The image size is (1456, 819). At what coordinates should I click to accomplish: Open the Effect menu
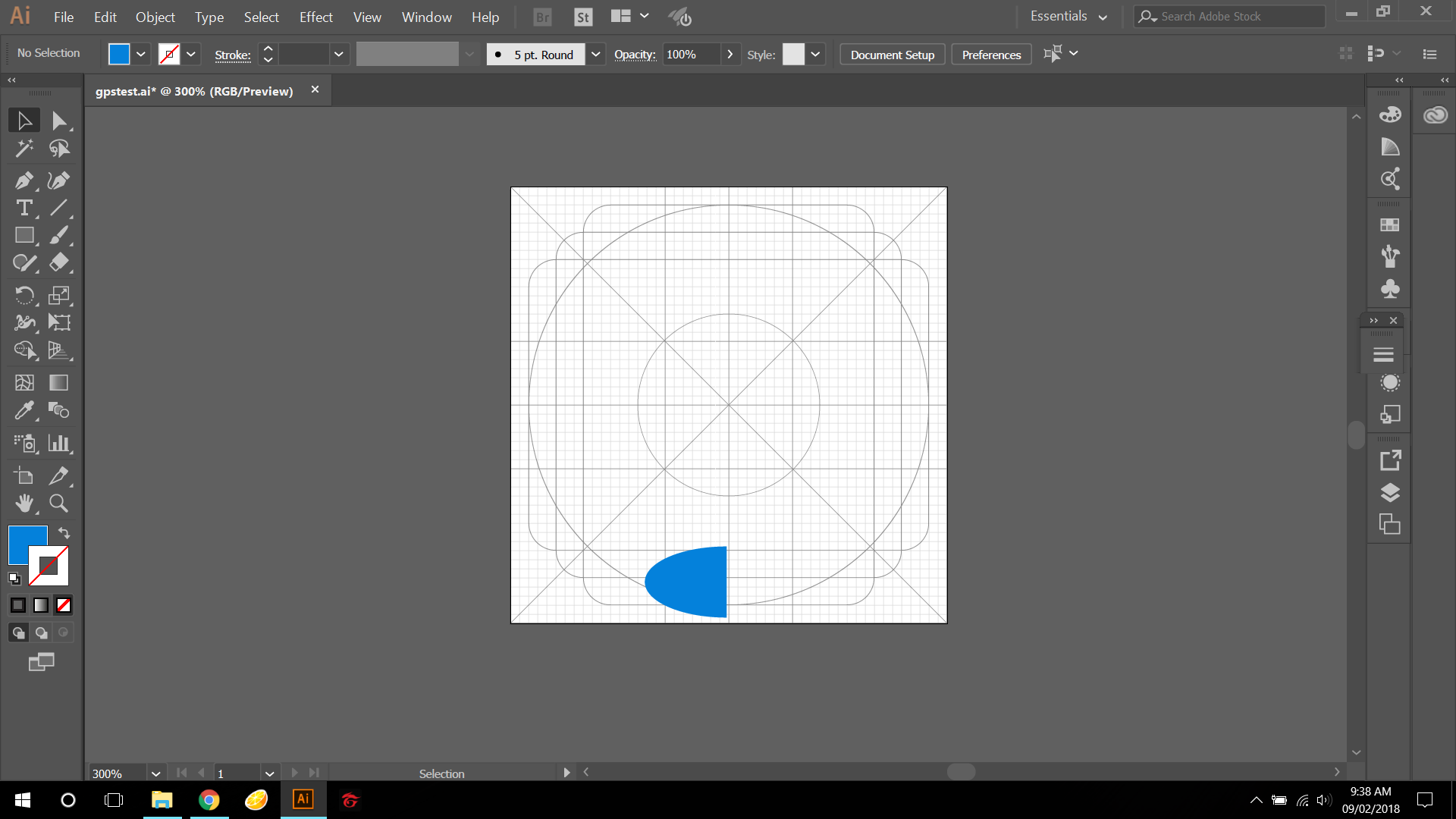pos(315,17)
